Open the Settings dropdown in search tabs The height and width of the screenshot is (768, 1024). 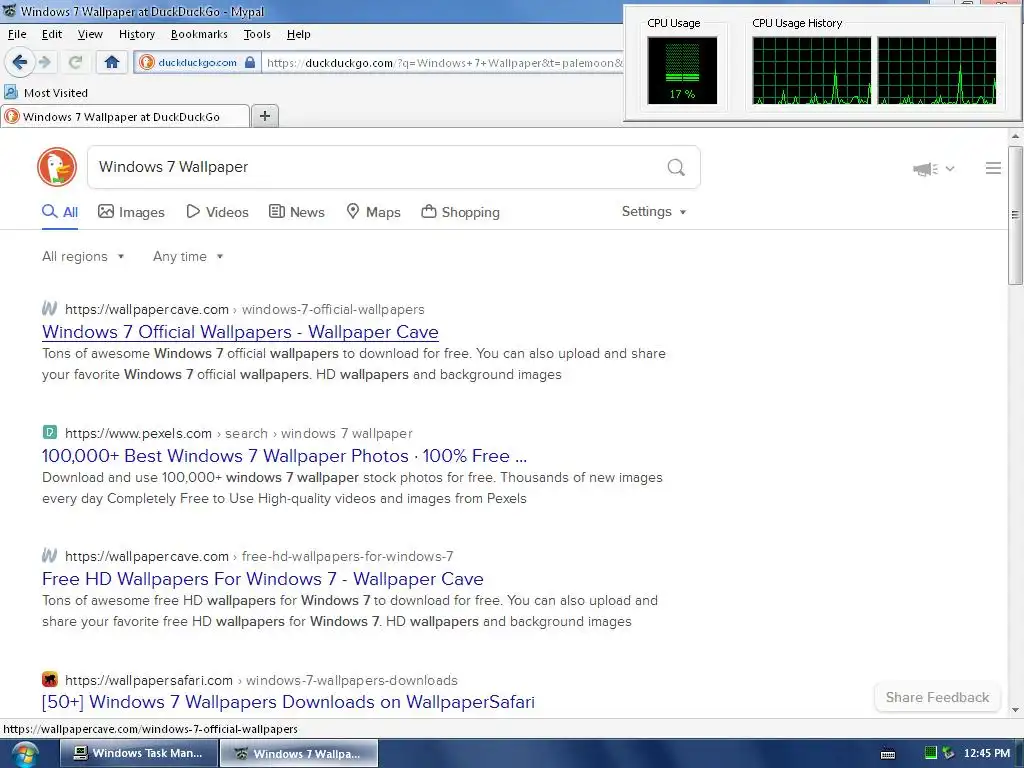(x=654, y=212)
